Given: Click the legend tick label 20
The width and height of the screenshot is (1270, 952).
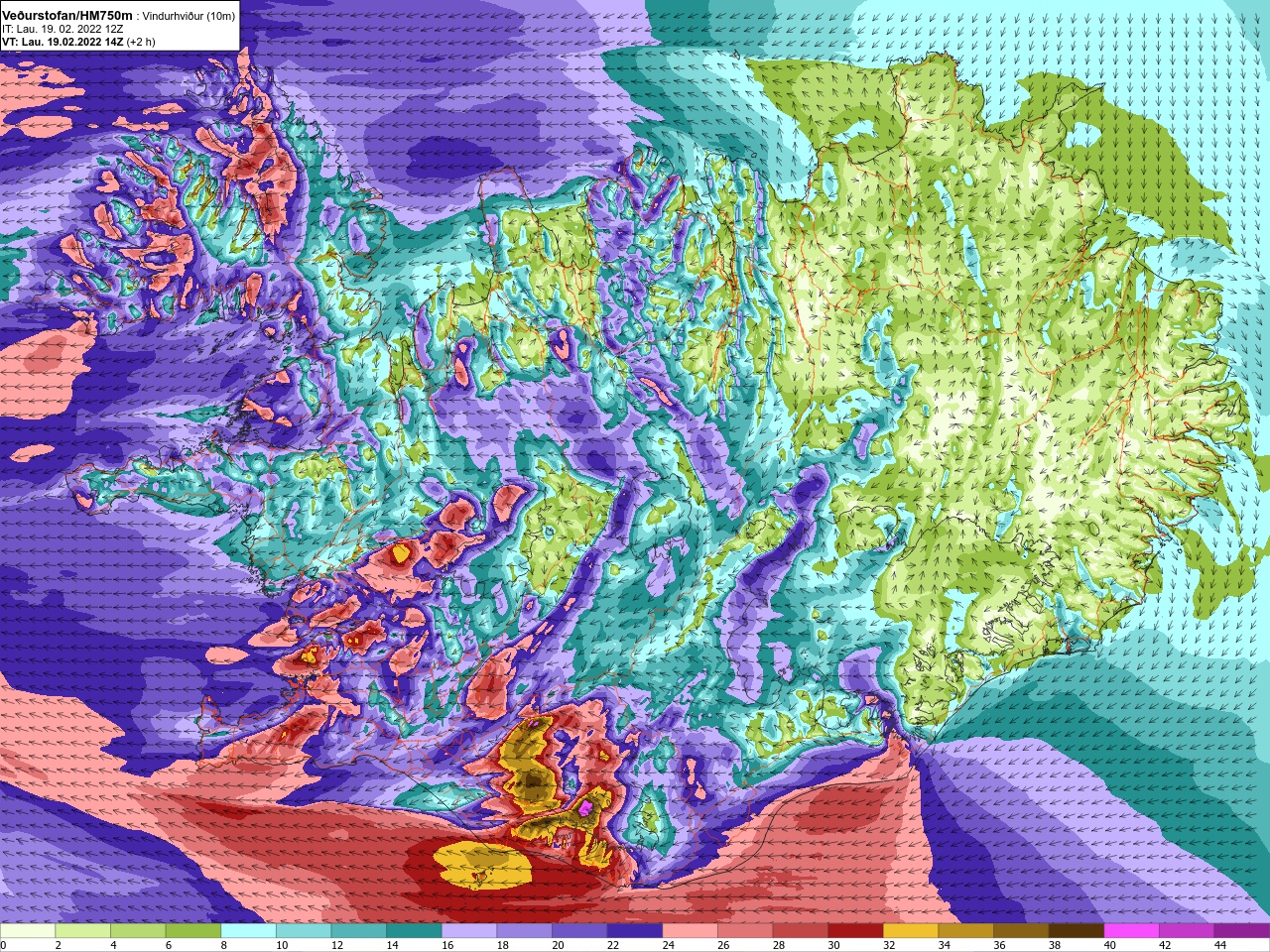Looking at the screenshot, I should coord(559,945).
